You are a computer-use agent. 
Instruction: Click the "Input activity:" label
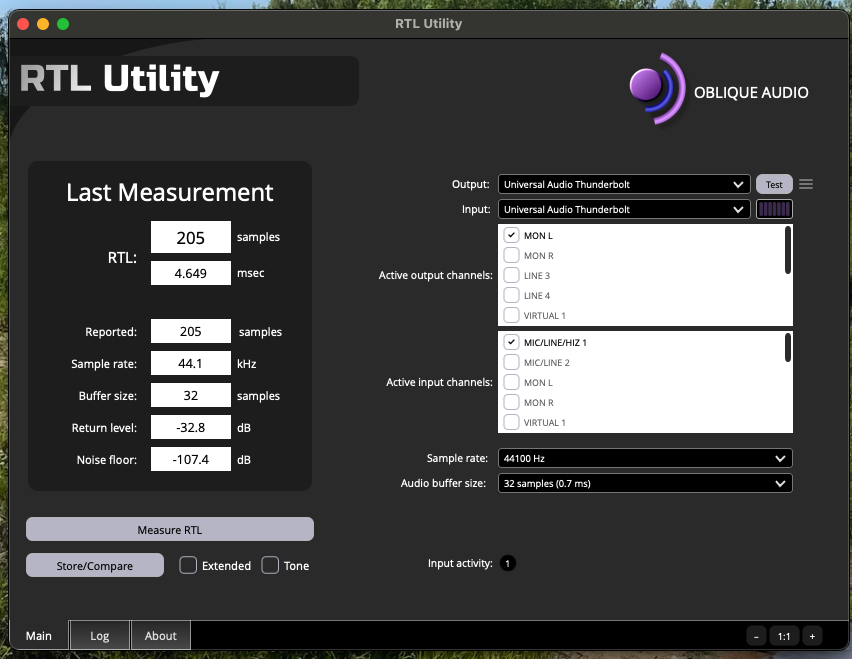pyautogui.click(x=460, y=563)
